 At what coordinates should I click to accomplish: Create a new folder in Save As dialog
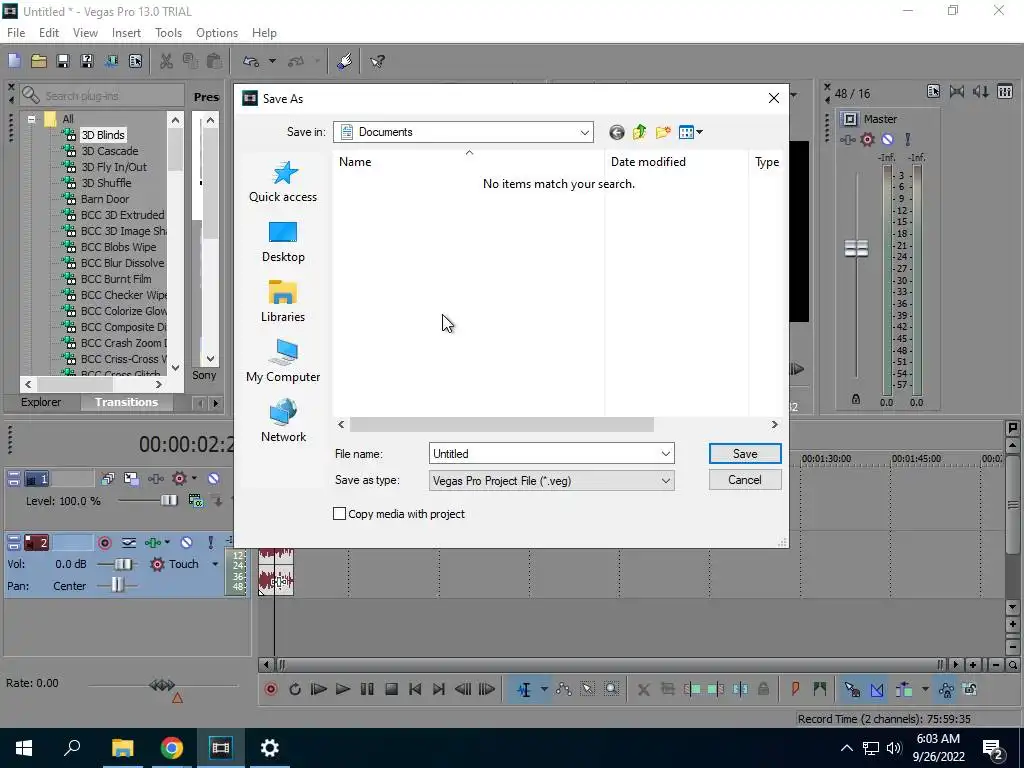click(x=663, y=133)
